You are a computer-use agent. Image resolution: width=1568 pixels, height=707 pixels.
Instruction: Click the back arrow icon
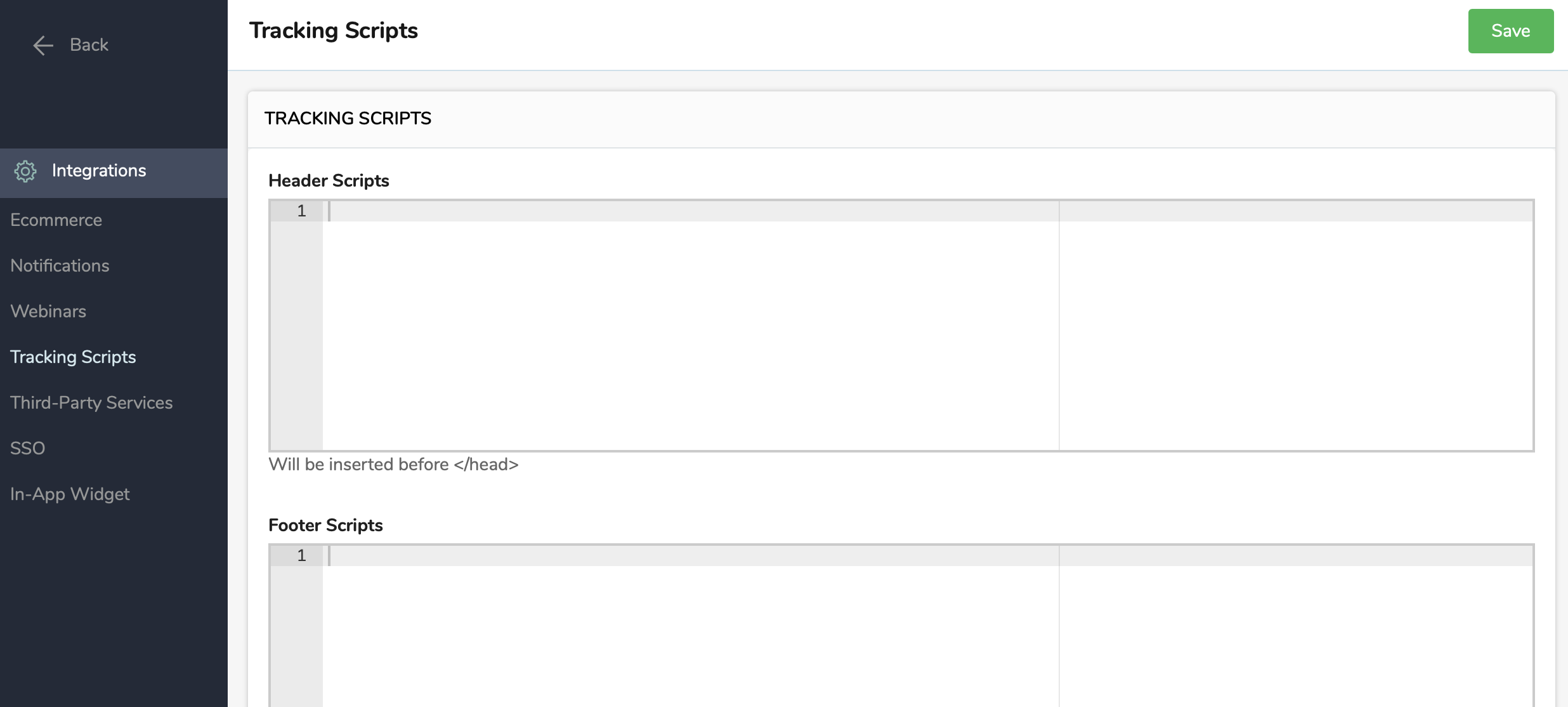click(43, 45)
